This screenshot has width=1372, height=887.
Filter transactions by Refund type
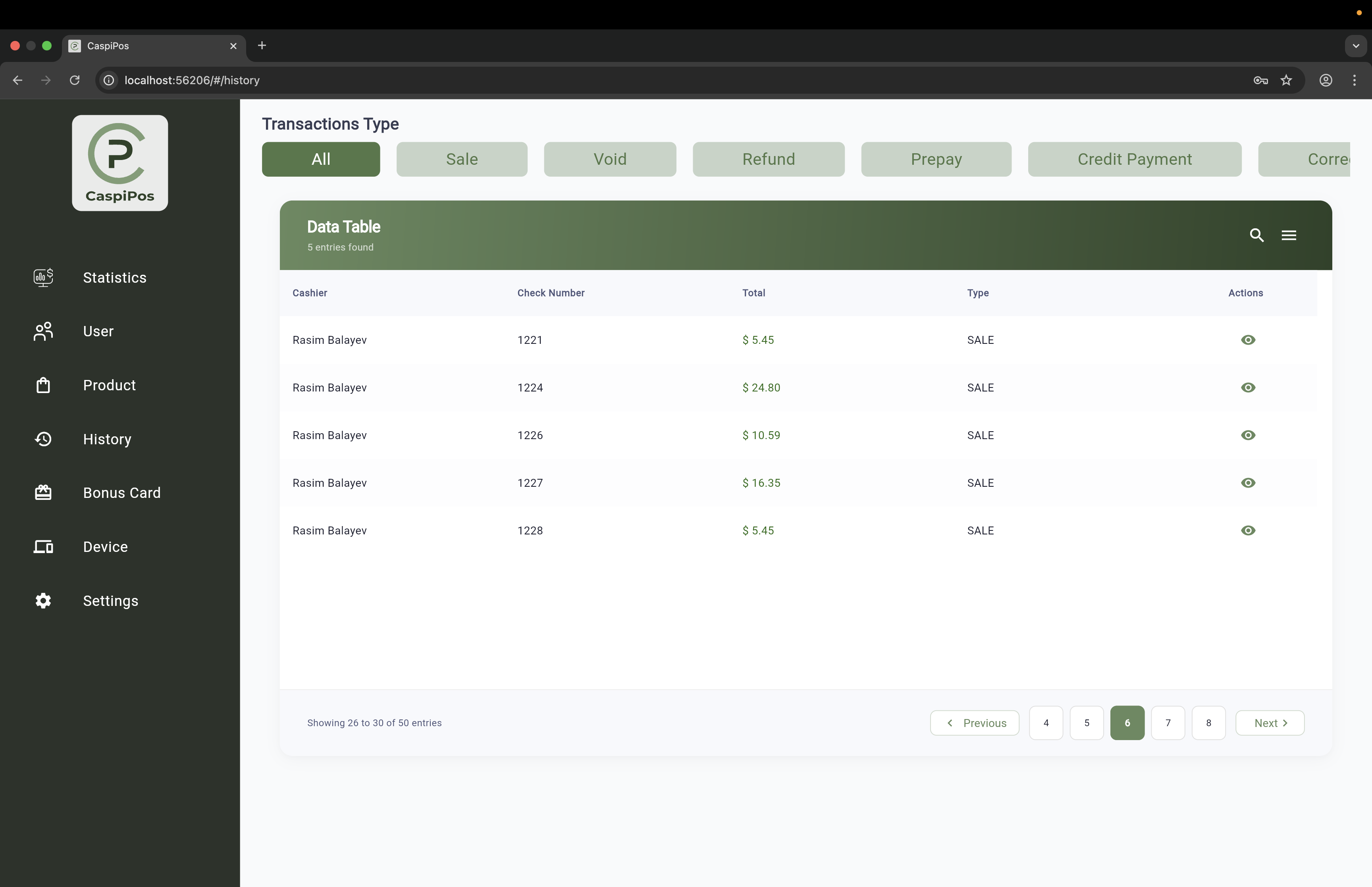pyautogui.click(x=768, y=159)
